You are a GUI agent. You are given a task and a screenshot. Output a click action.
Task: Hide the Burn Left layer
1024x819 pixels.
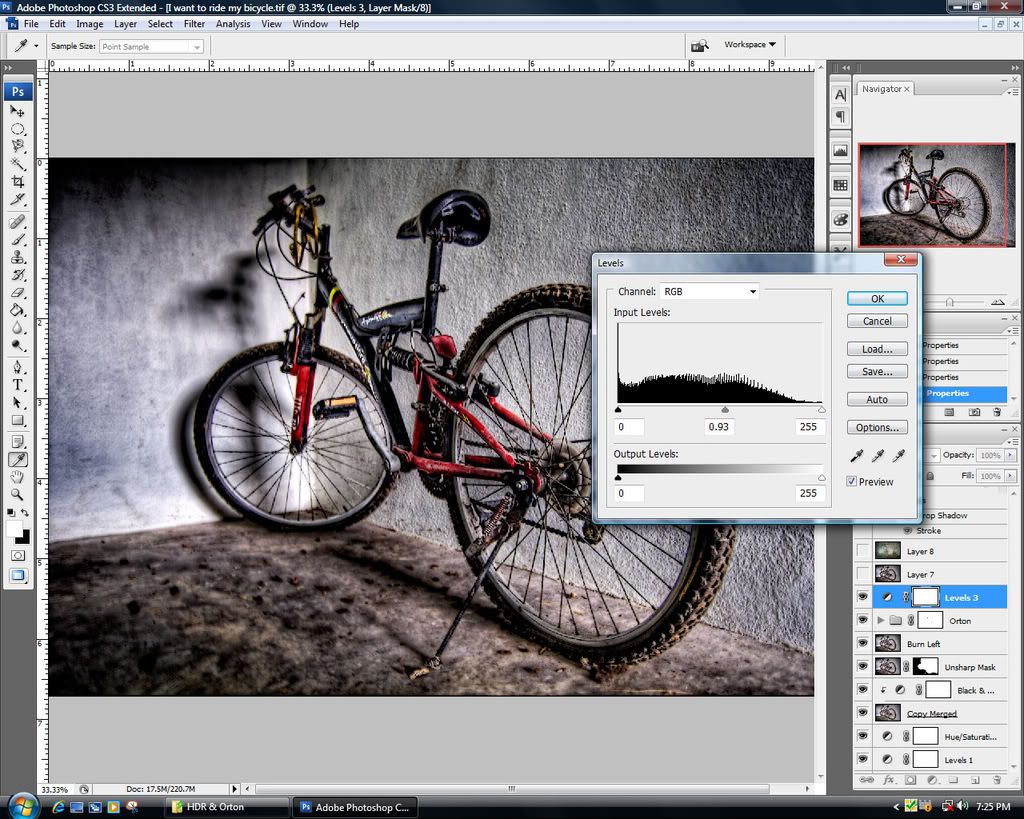(862, 643)
